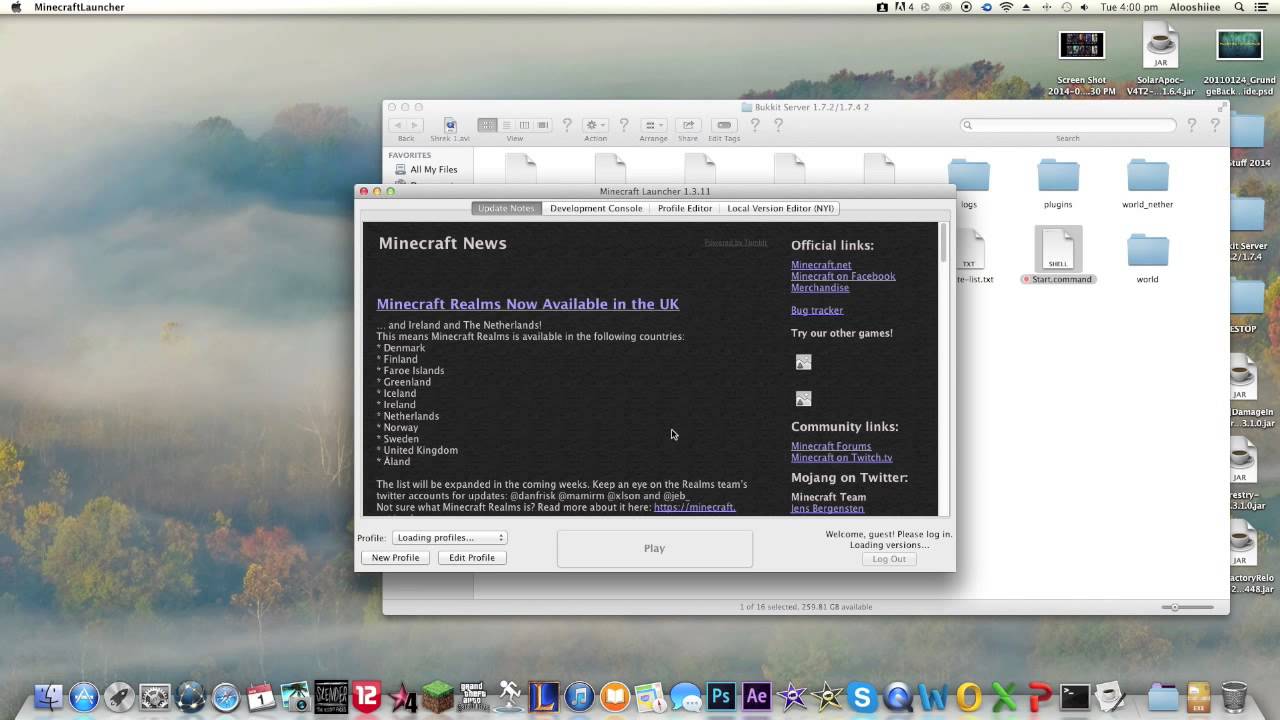Open Jens Bergensten Twitter link
The width and height of the screenshot is (1280, 720).
tap(827, 509)
